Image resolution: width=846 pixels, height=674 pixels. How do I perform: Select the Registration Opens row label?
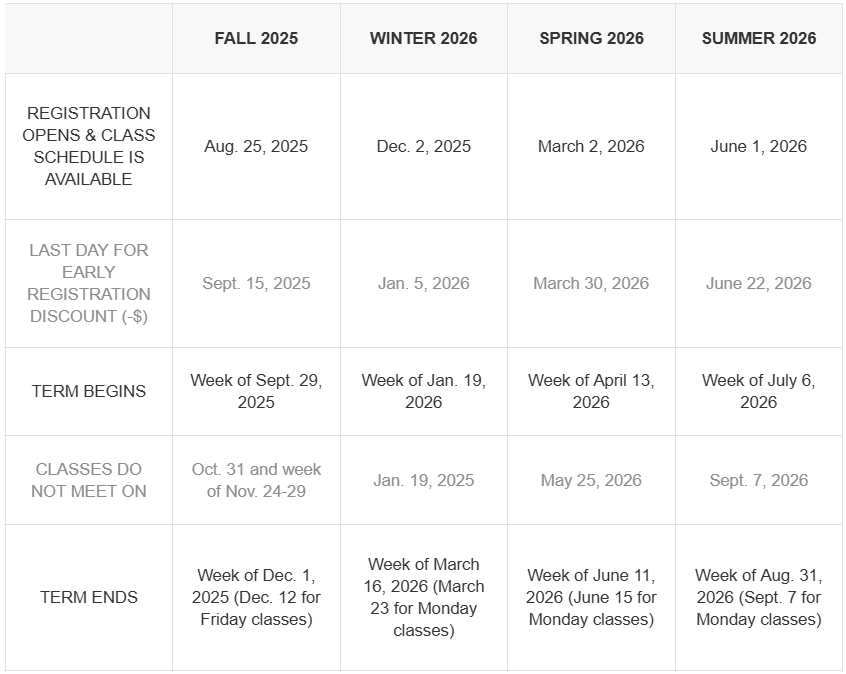(x=89, y=146)
